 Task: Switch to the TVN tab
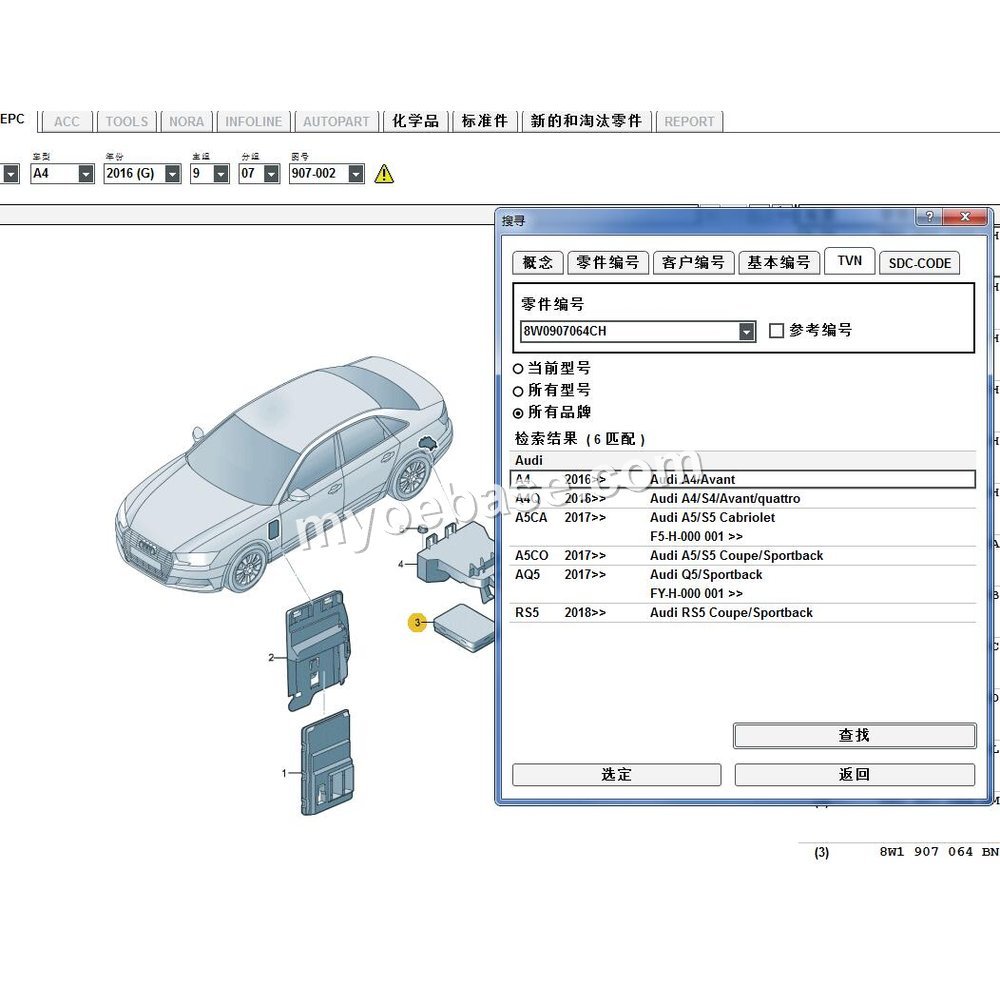(x=849, y=261)
